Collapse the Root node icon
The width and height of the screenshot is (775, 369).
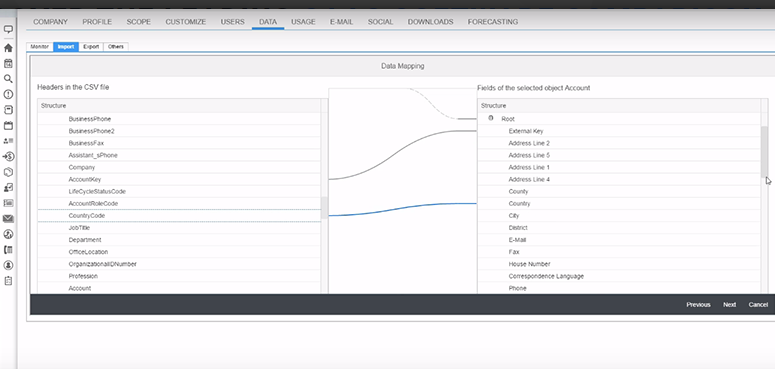tap(491, 119)
